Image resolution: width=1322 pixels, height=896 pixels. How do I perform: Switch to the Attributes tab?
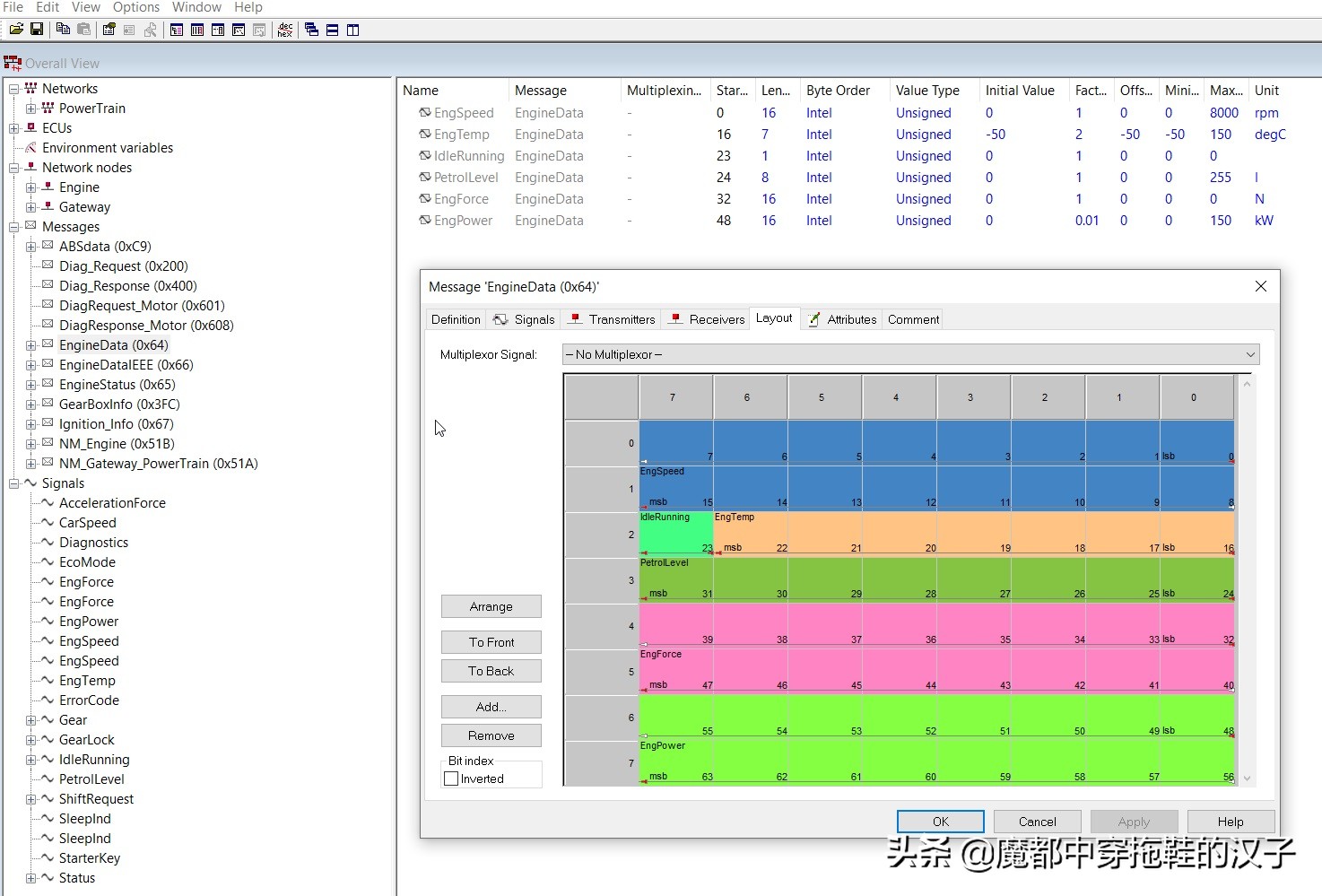[841, 319]
